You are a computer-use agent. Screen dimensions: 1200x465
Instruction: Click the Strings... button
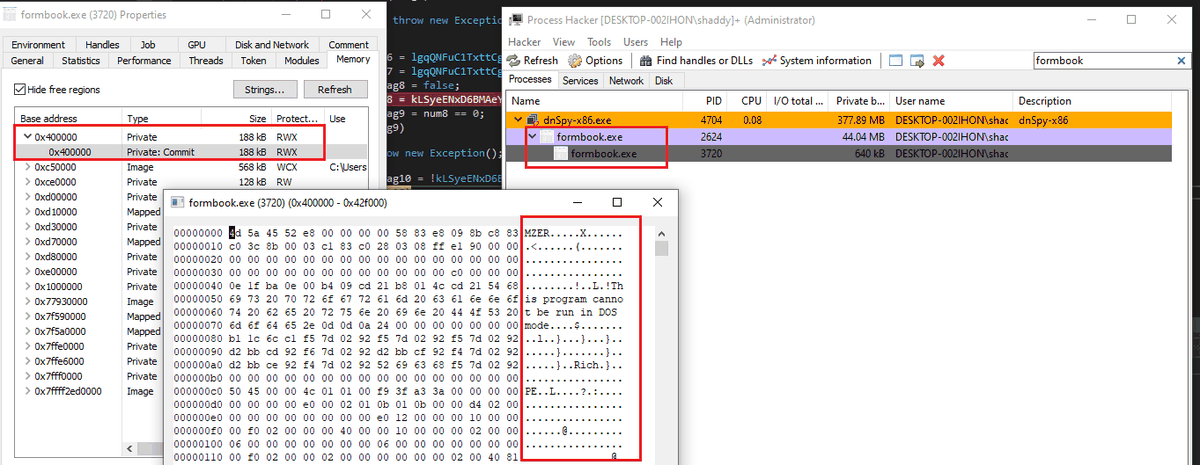265,89
